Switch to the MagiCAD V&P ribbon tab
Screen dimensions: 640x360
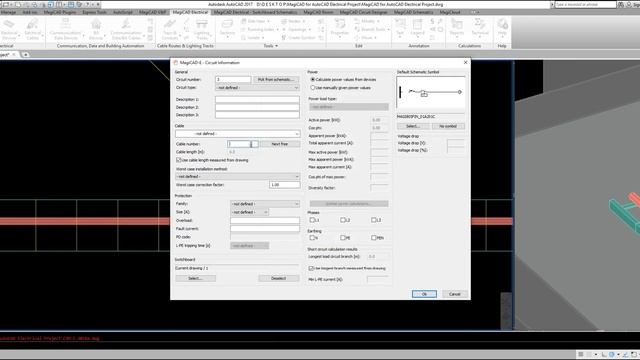pyautogui.click(x=153, y=12)
